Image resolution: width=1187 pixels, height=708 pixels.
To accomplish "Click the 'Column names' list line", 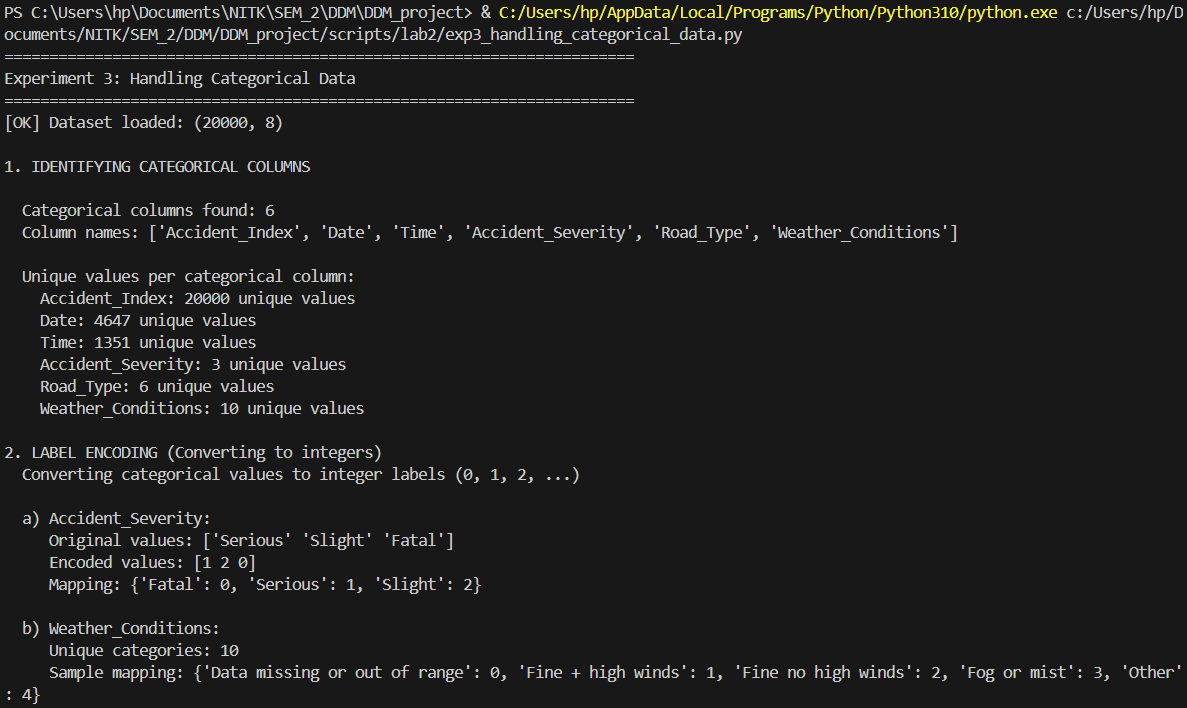I will click(489, 233).
